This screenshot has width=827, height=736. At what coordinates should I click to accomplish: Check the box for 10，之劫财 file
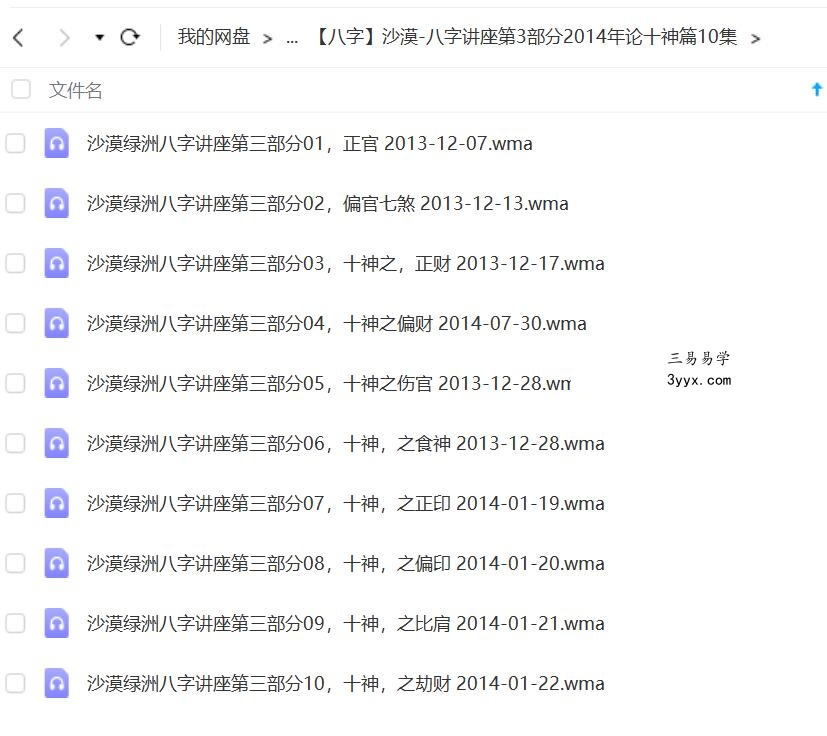click(x=15, y=683)
